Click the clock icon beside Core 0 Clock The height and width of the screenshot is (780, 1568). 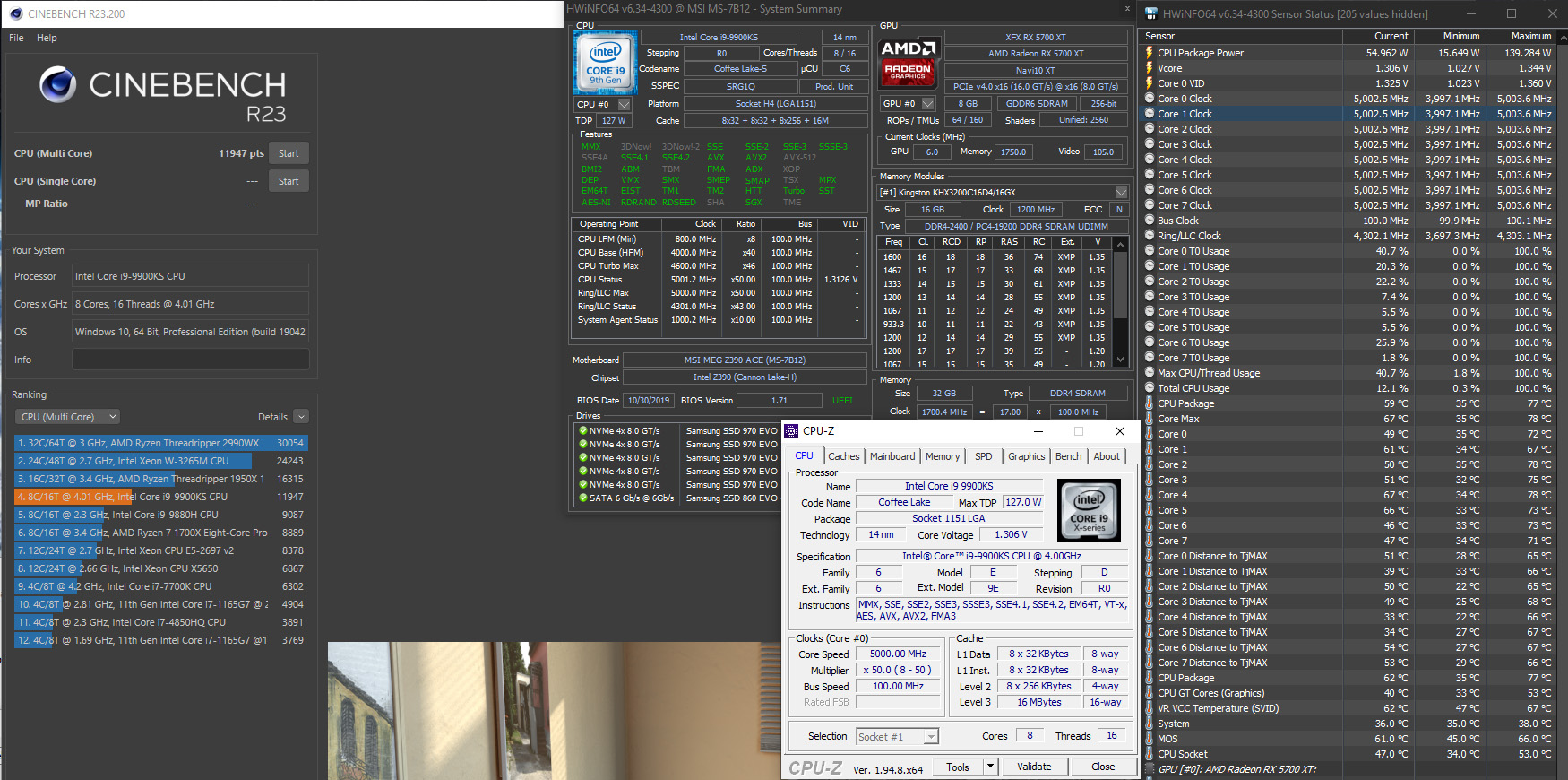coord(1150,99)
